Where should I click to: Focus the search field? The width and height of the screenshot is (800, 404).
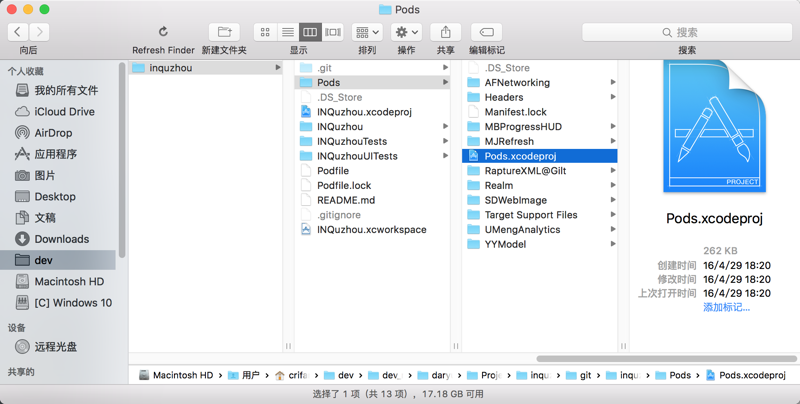(687, 32)
